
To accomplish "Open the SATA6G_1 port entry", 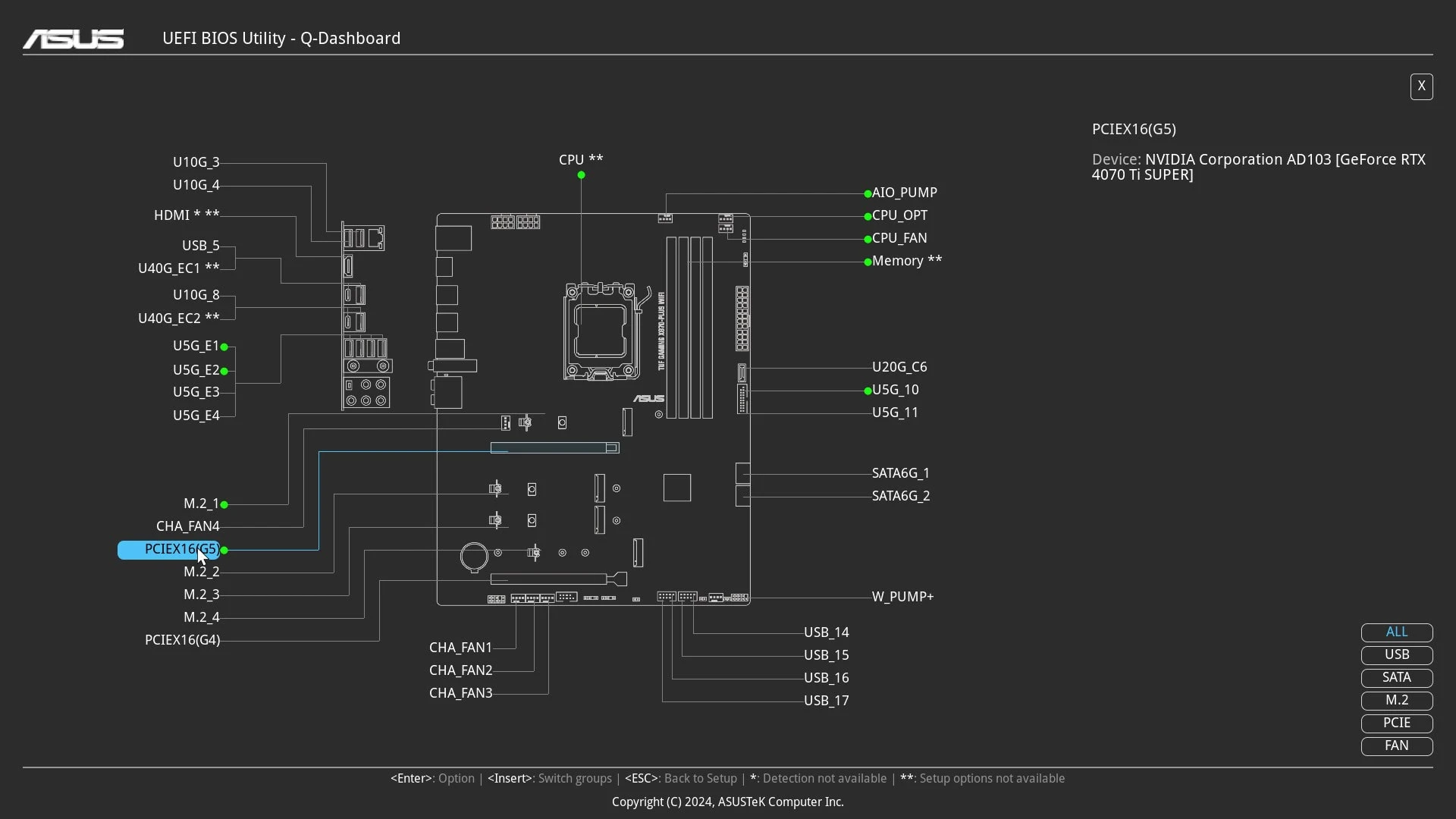I will [900, 473].
